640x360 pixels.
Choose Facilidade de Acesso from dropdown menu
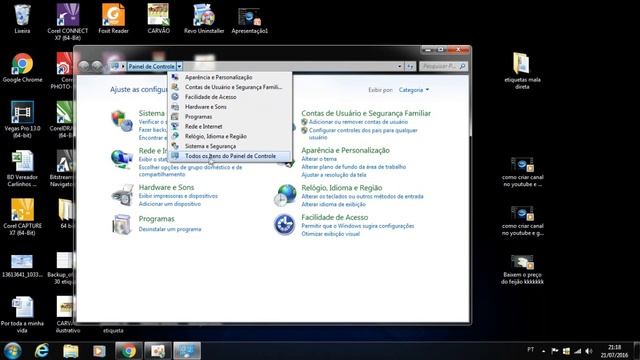pos(230,97)
